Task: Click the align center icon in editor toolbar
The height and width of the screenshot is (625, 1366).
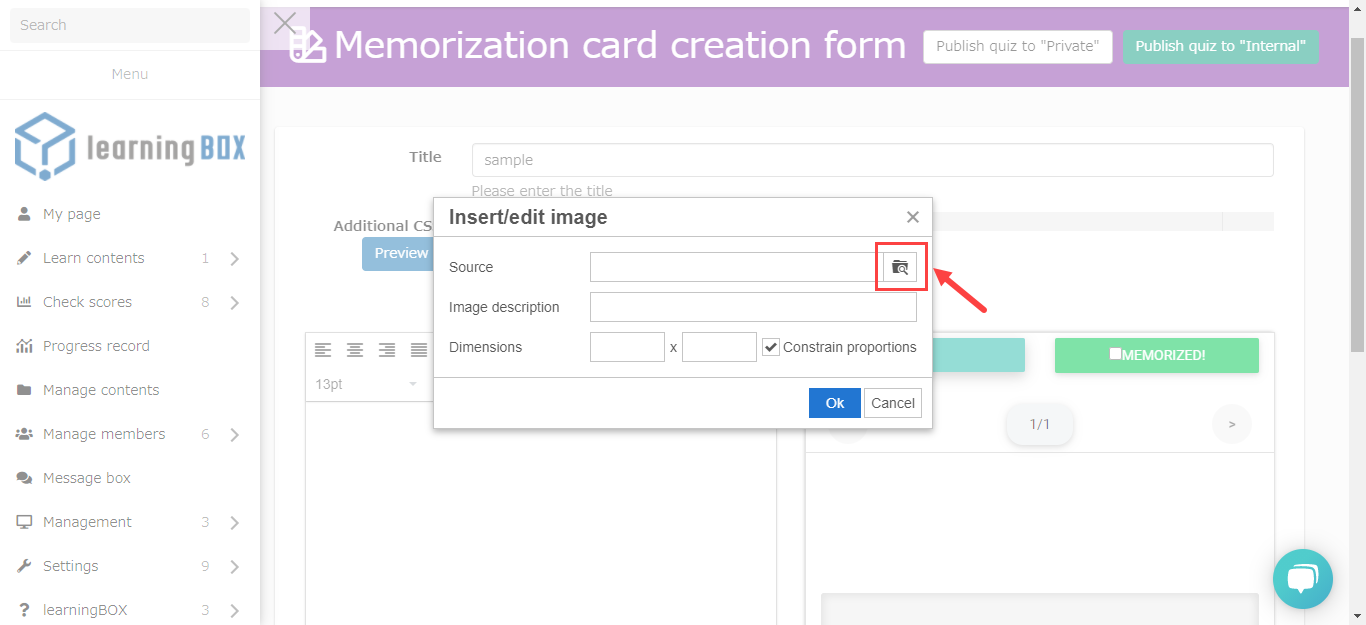Action: tap(355, 350)
